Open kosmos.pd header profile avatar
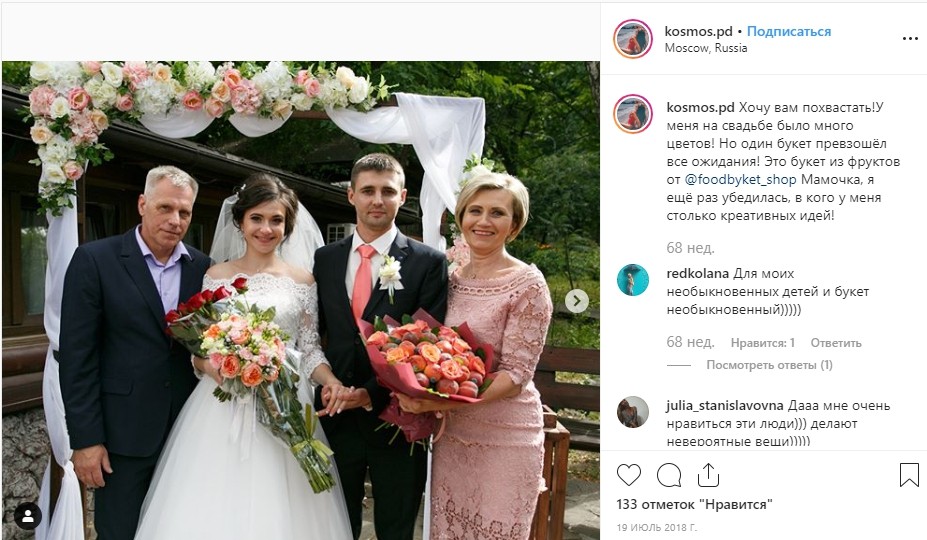Viewport: 927px width, 540px height. pos(633,39)
